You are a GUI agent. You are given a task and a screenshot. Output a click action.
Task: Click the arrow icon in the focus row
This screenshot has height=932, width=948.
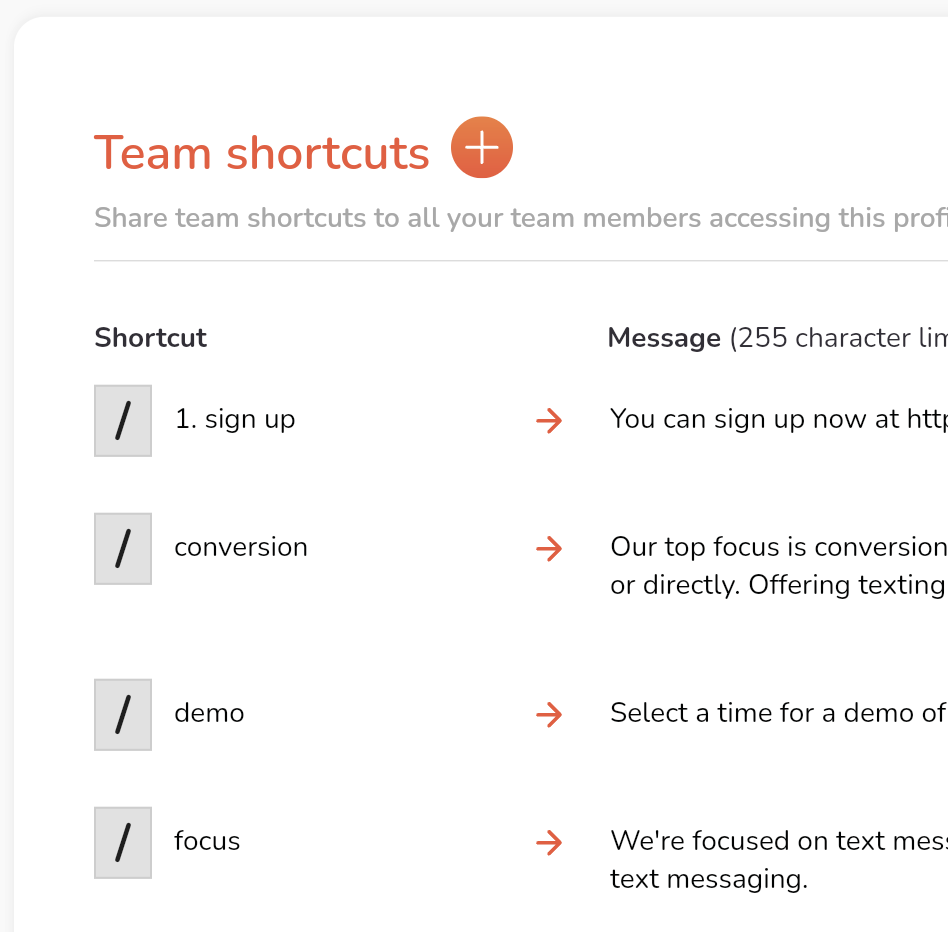[x=549, y=843]
